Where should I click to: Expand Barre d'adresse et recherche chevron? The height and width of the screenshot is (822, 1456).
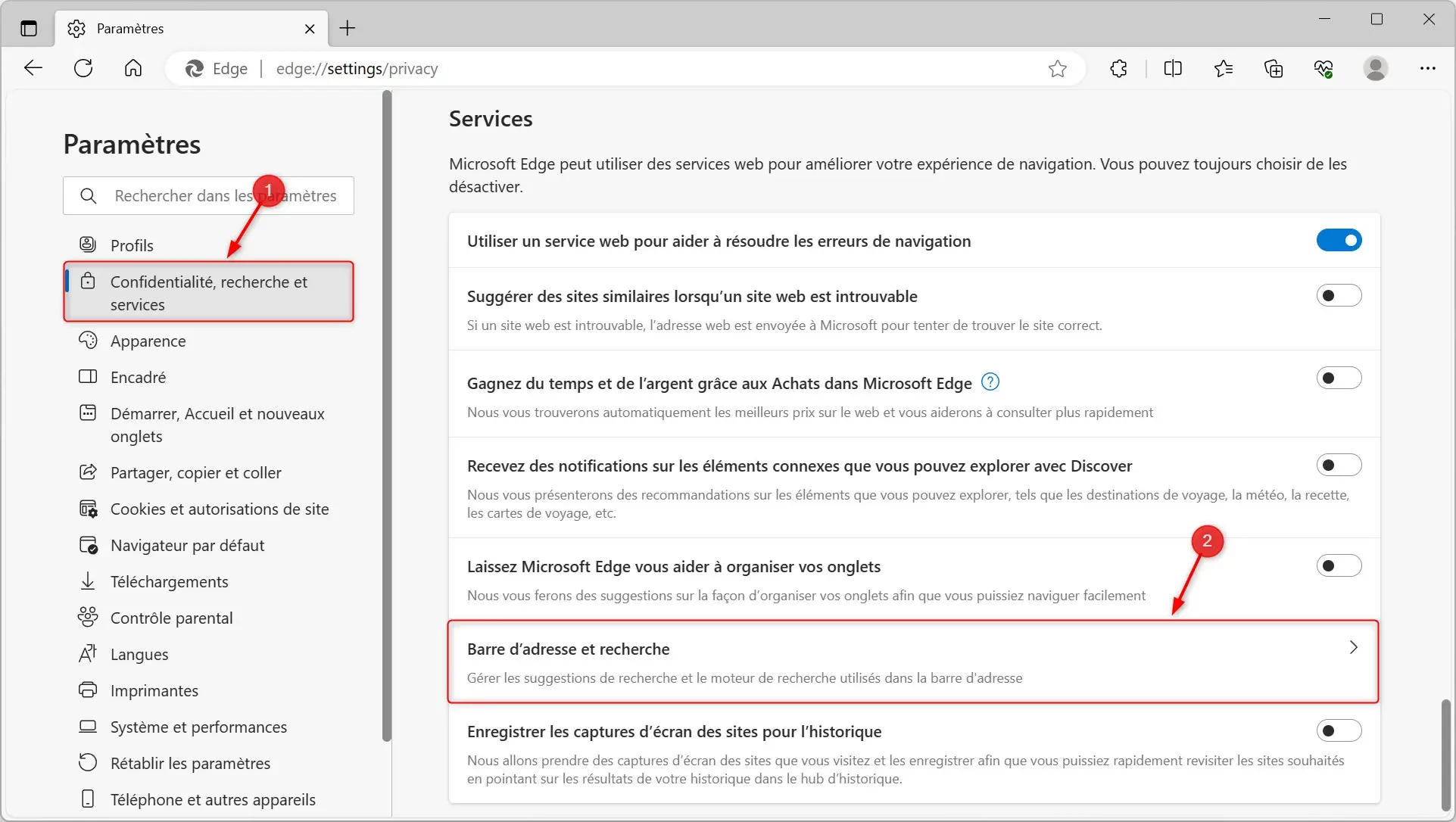click(x=1354, y=647)
